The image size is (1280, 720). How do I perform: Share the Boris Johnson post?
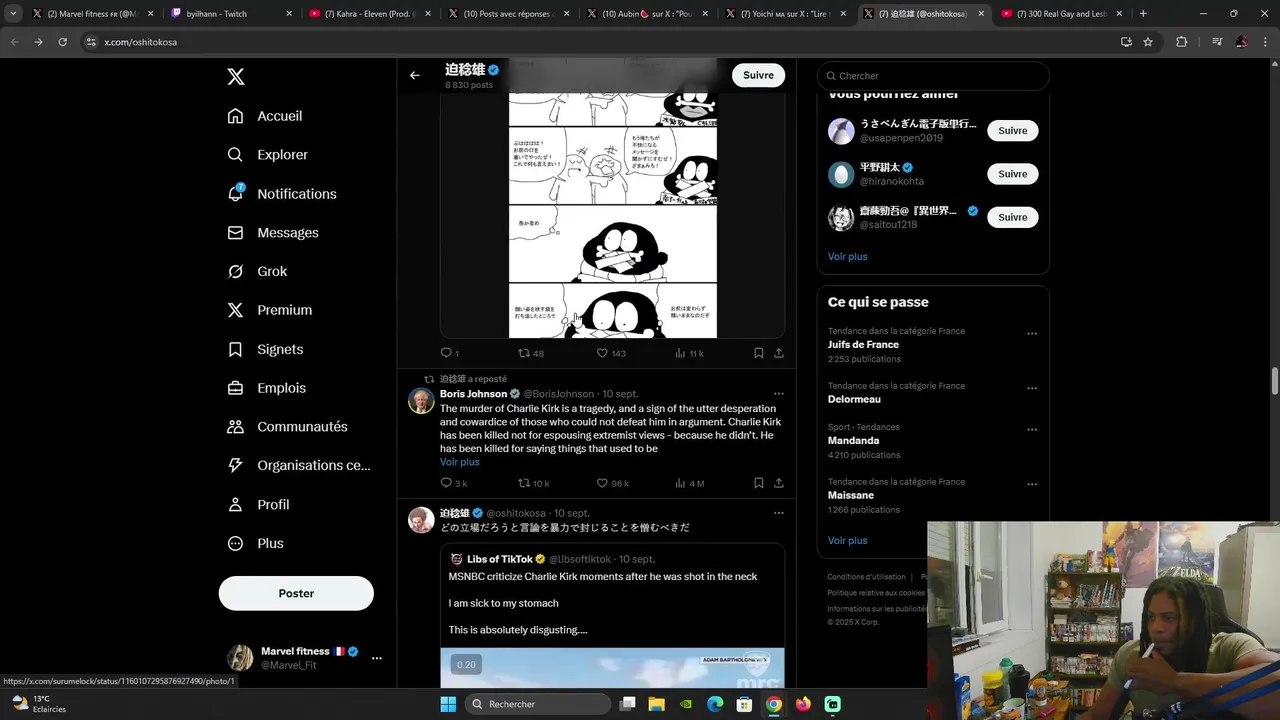click(x=779, y=483)
